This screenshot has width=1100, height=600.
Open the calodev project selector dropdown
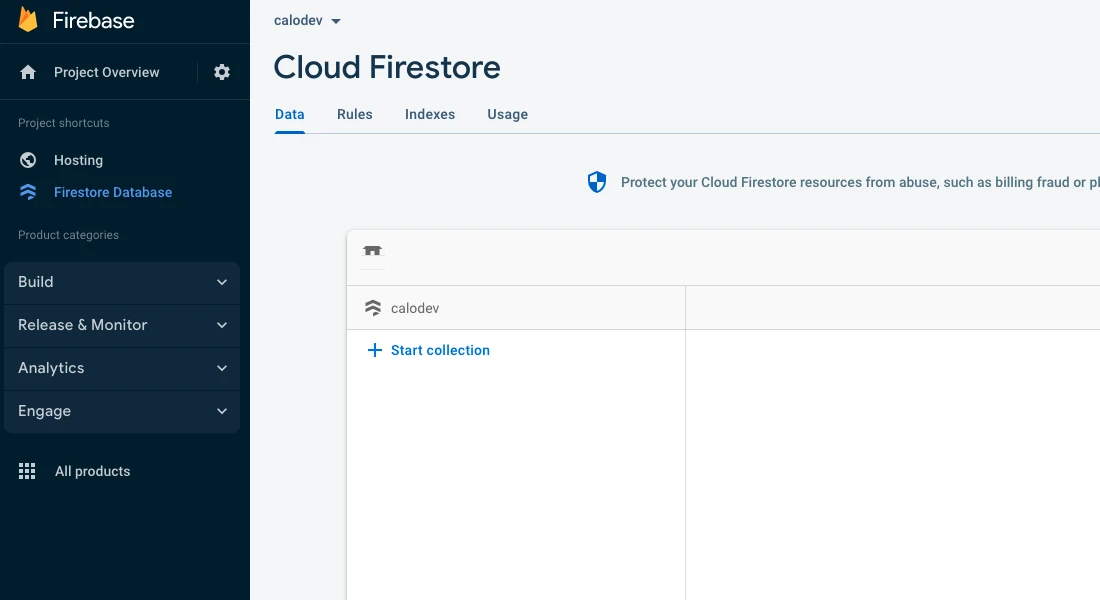pyautogui.click(x=307, y=21)
